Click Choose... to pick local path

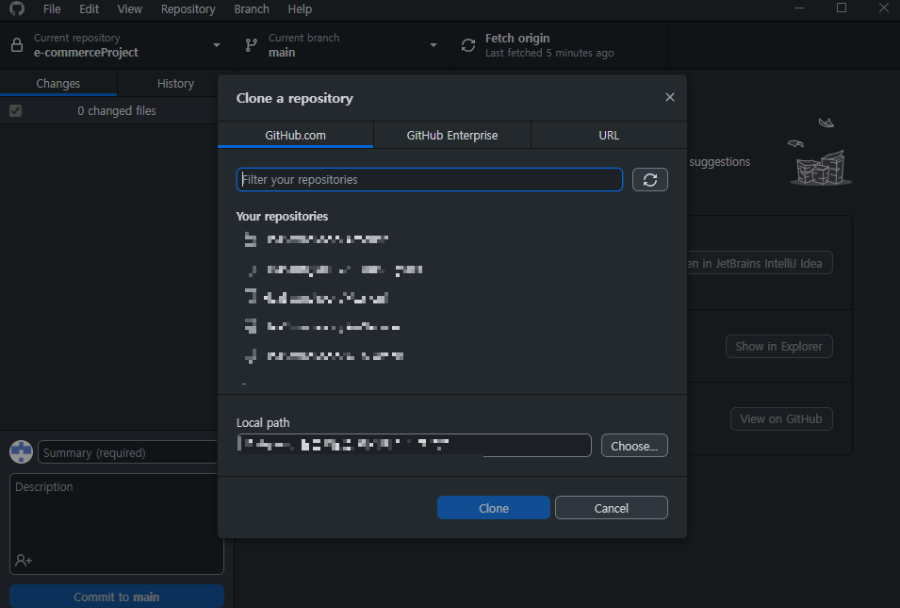634,446
